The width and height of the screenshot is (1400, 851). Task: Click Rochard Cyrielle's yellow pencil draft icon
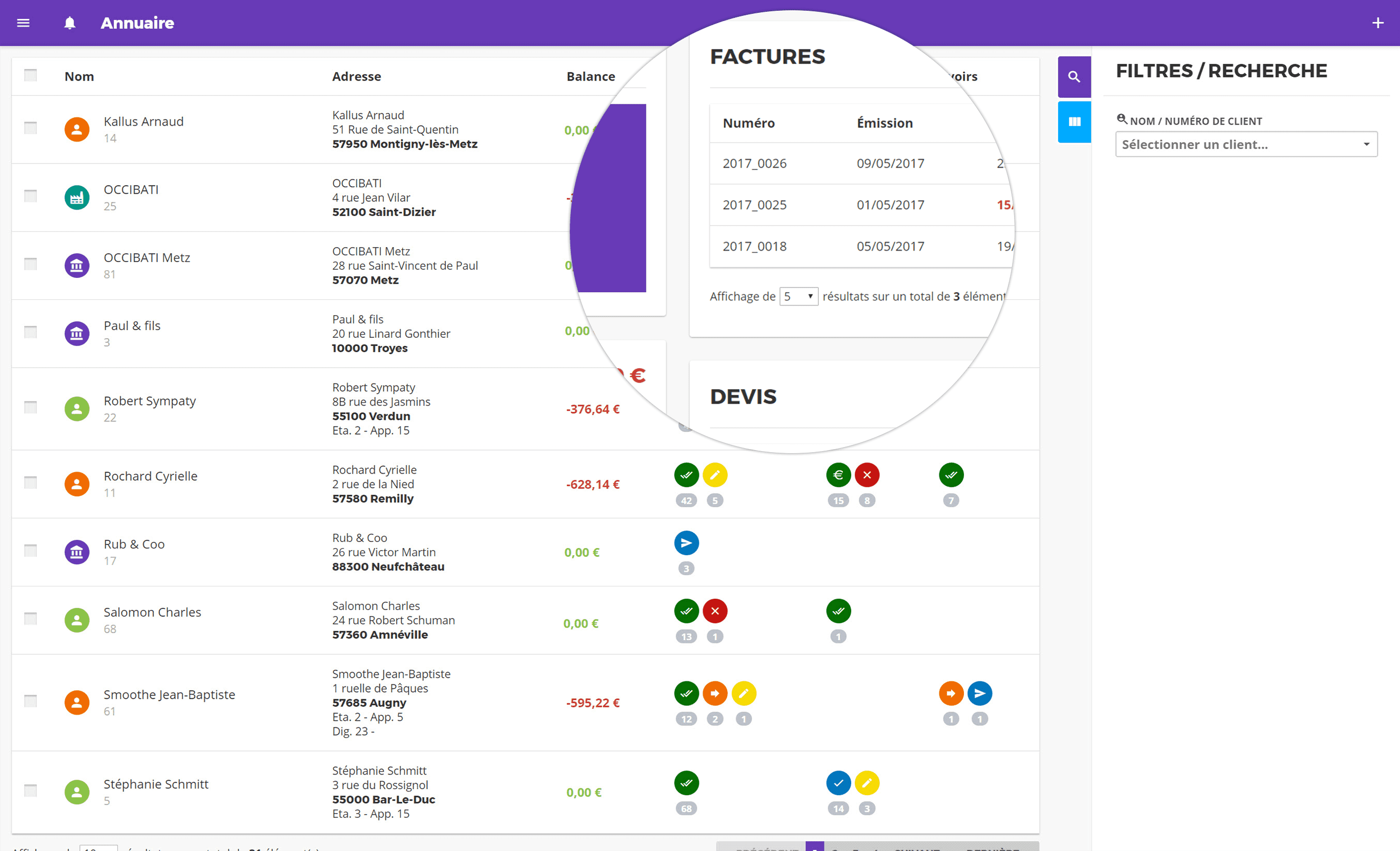[715, 475]
